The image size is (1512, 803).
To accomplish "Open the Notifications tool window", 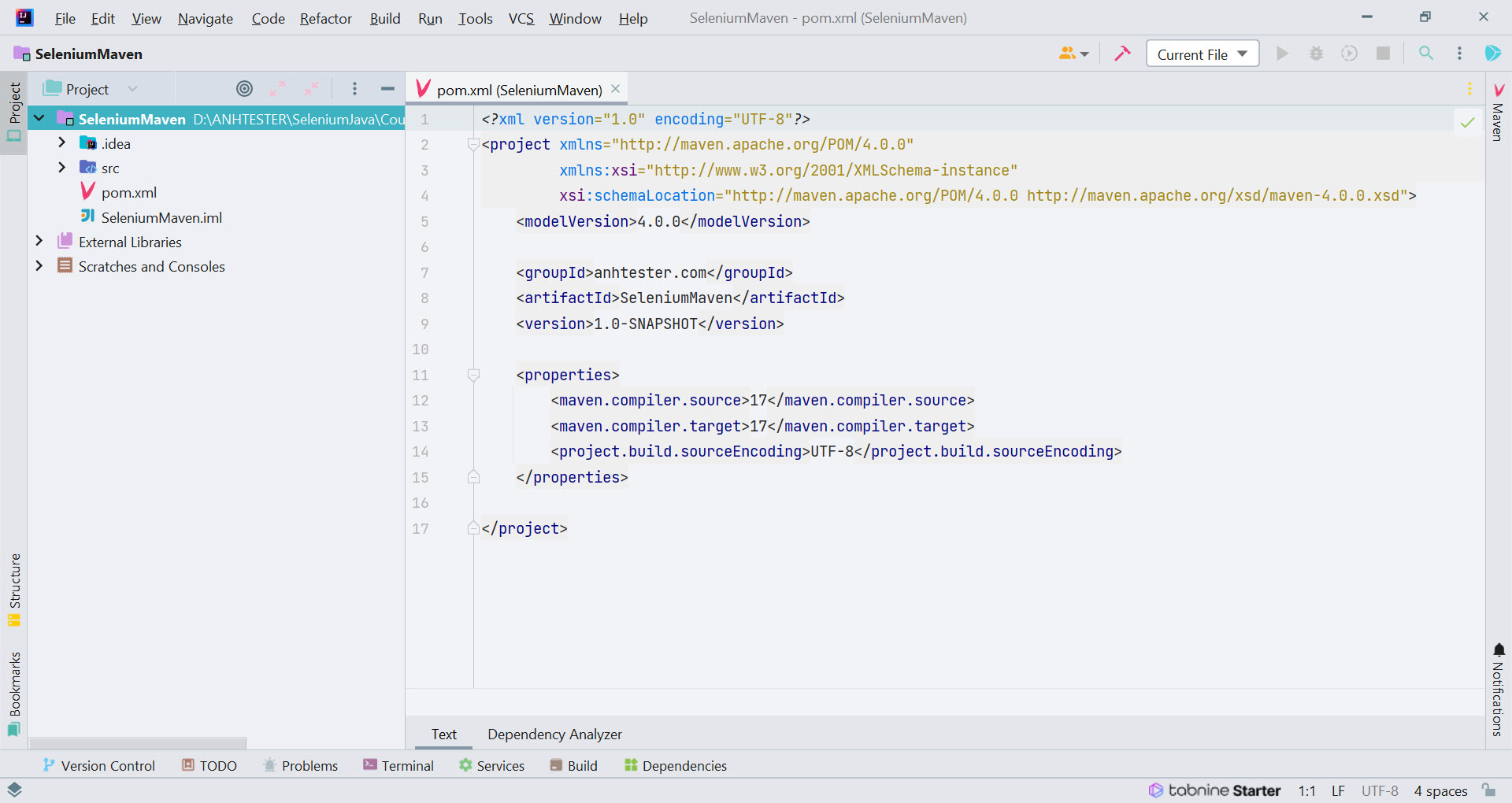I will point(1498,690).
